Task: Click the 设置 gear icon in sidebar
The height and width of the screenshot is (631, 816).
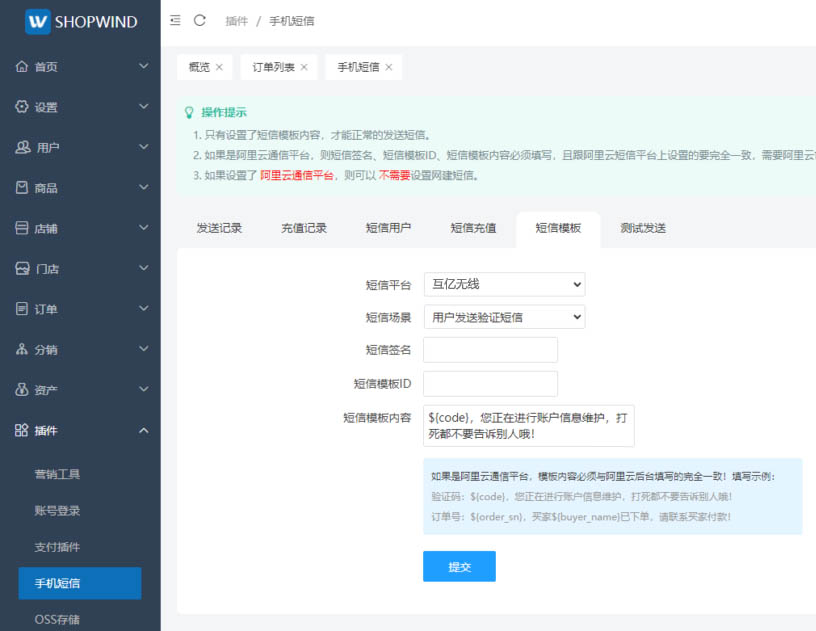Action: click(22, 107)
